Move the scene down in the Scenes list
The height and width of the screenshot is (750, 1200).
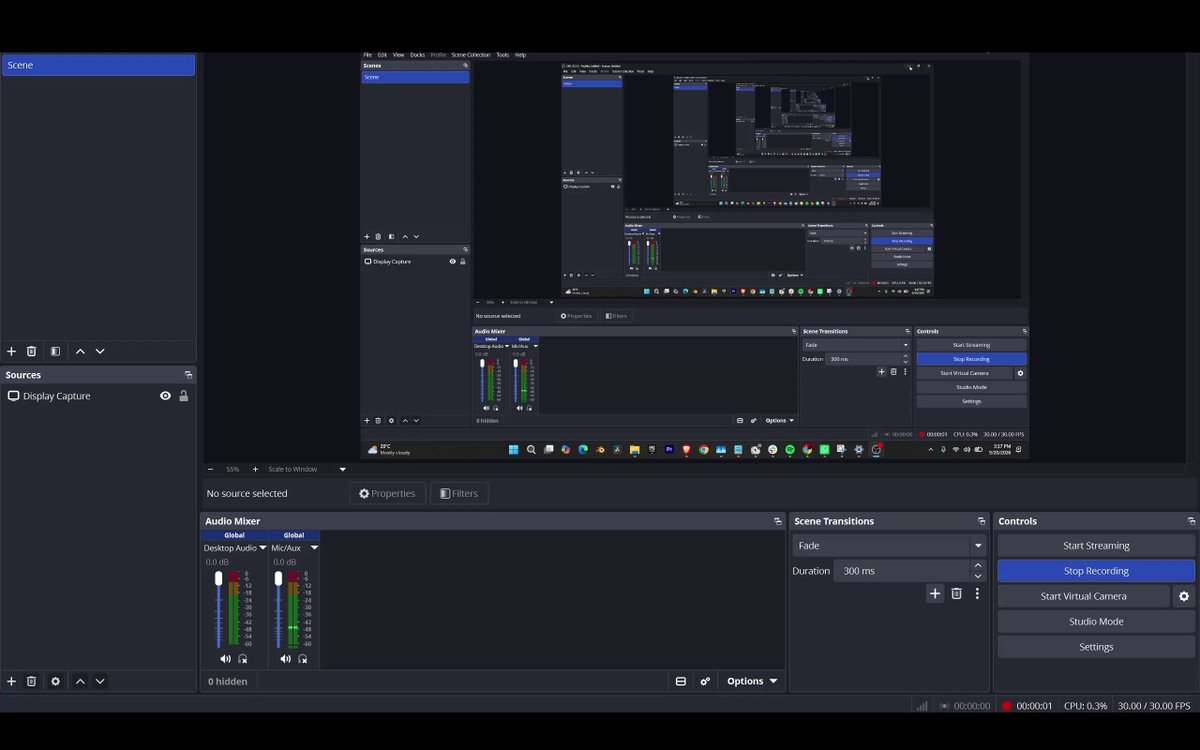(100, 351)
